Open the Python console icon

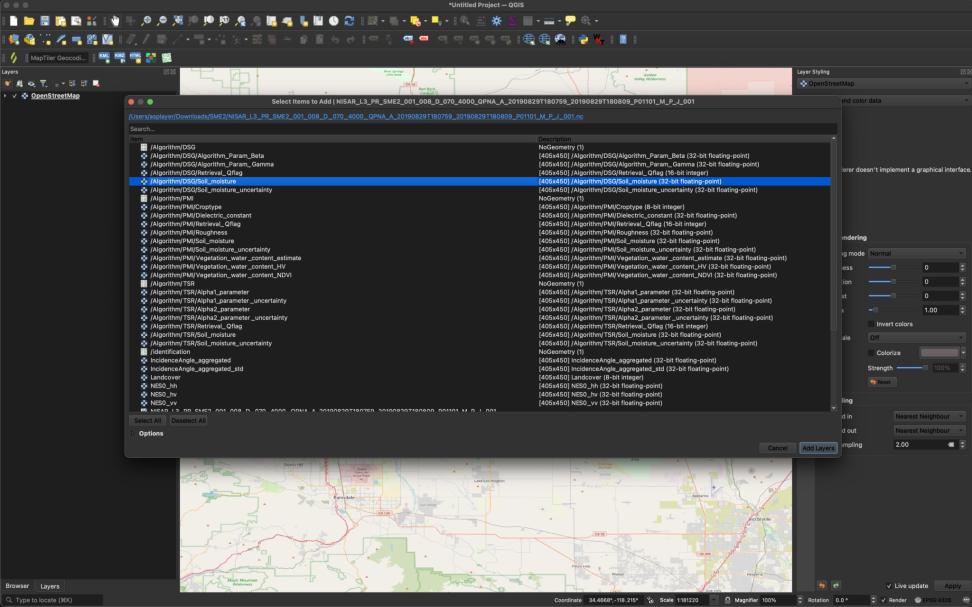583,40
